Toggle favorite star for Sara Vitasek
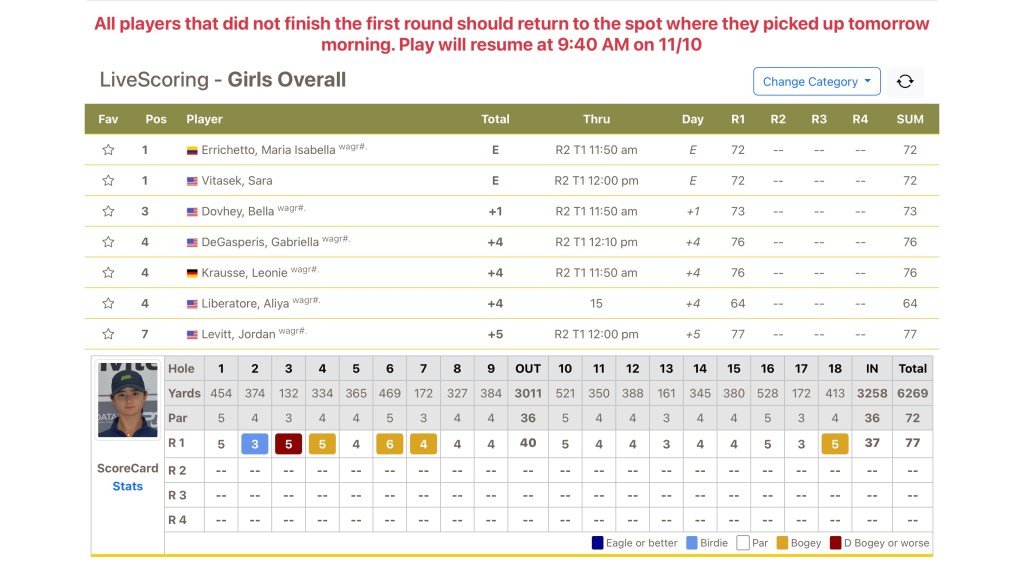This screenshot has width=1024, height=563. coord(108,181)
